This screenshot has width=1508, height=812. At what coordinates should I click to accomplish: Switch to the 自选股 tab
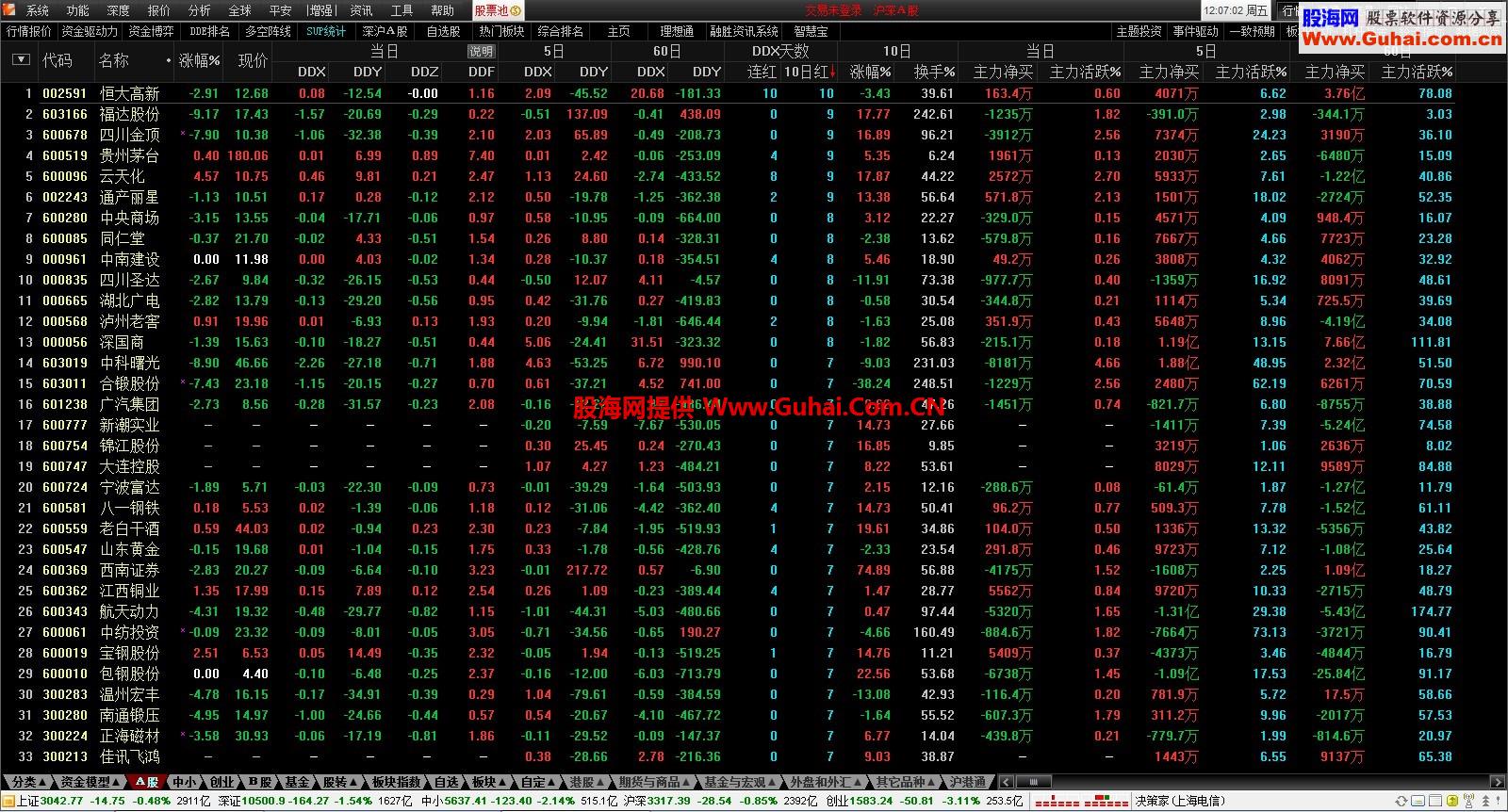tap(443, 31)
